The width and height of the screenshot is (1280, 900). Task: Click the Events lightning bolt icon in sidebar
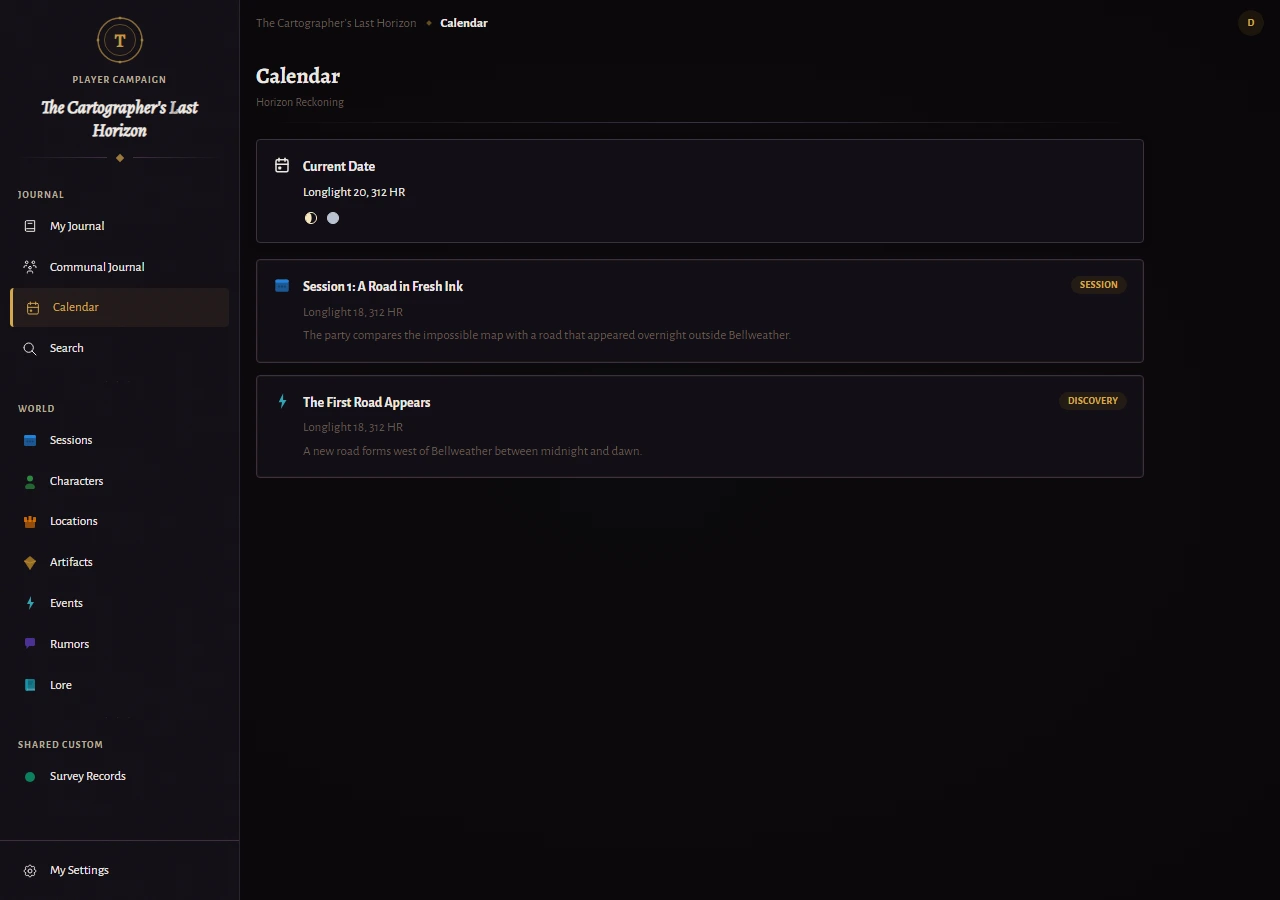tap(30, 603)
